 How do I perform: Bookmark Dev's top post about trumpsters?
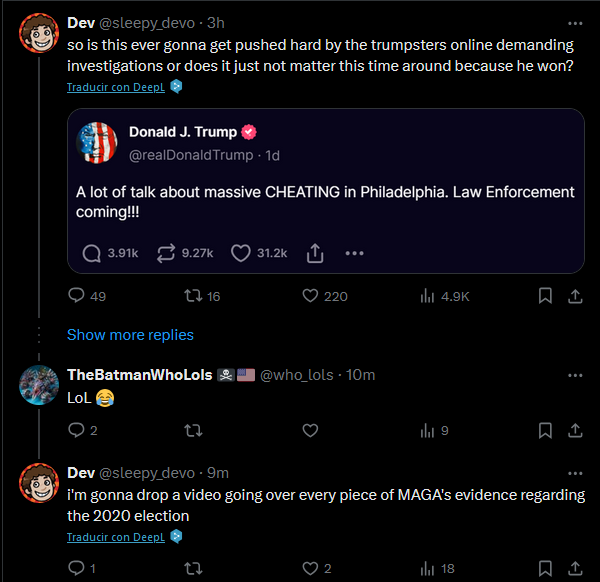pyautogui.click(x=546, y=296)
